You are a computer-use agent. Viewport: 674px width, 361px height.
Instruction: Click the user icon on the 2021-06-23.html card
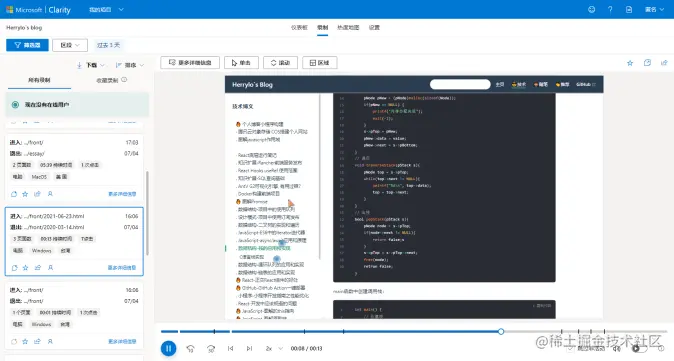(50, 267)
